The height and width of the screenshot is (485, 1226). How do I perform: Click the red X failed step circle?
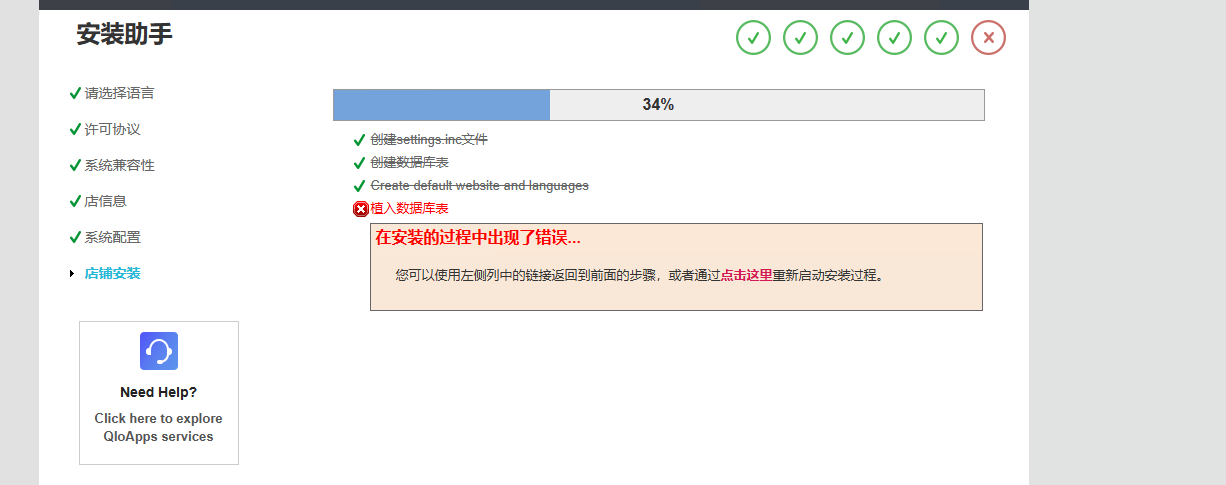pos(989,38)
